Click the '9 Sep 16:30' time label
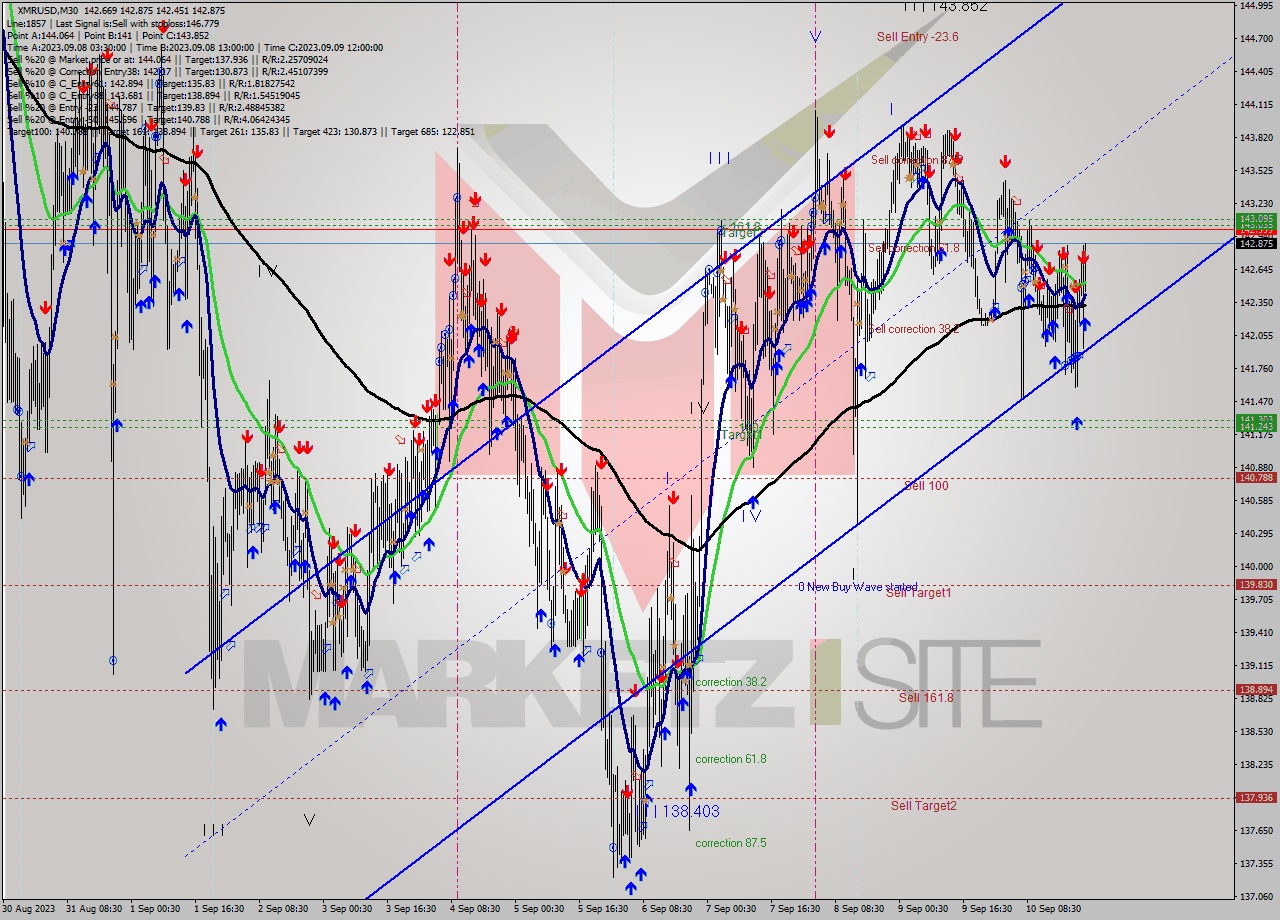The image size is (1280, 920). point(986,909)
